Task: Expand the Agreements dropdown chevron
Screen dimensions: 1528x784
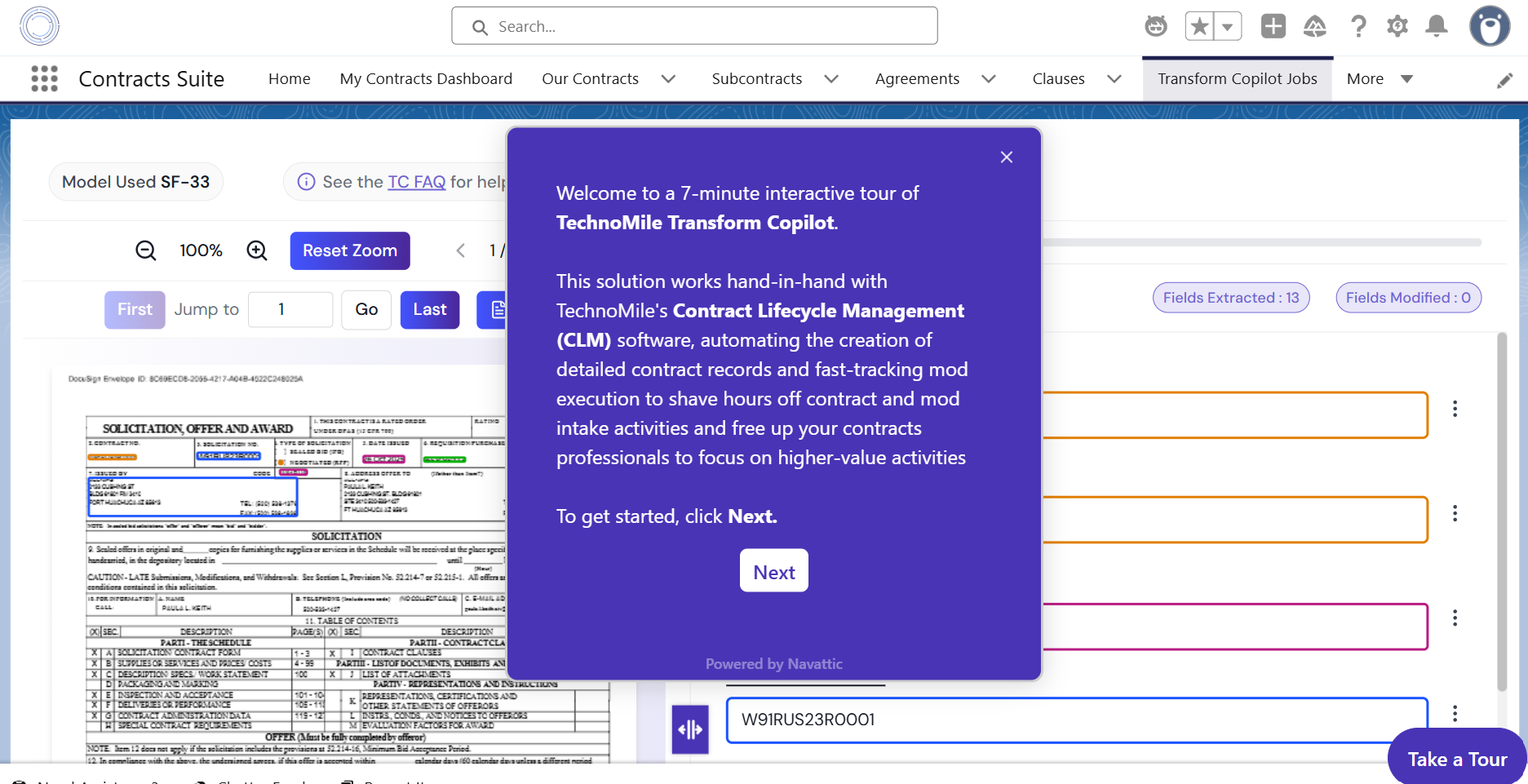Action: click(x=989, y=79)
